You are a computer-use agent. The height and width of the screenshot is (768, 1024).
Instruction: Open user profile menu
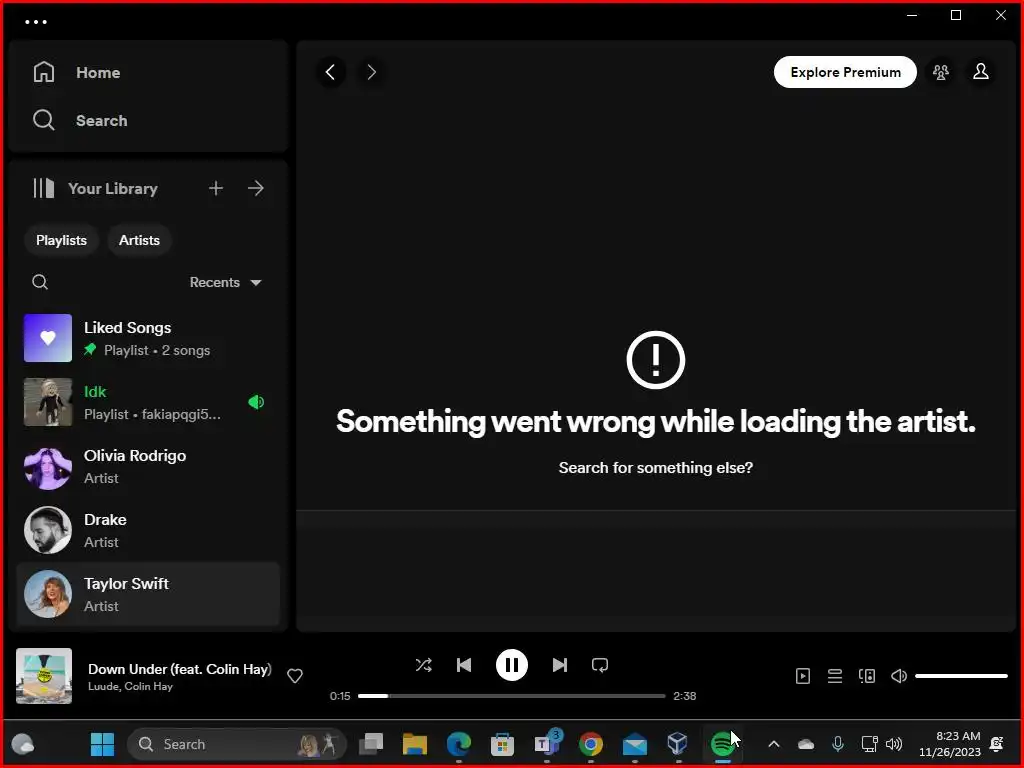[x=981, y=72]
